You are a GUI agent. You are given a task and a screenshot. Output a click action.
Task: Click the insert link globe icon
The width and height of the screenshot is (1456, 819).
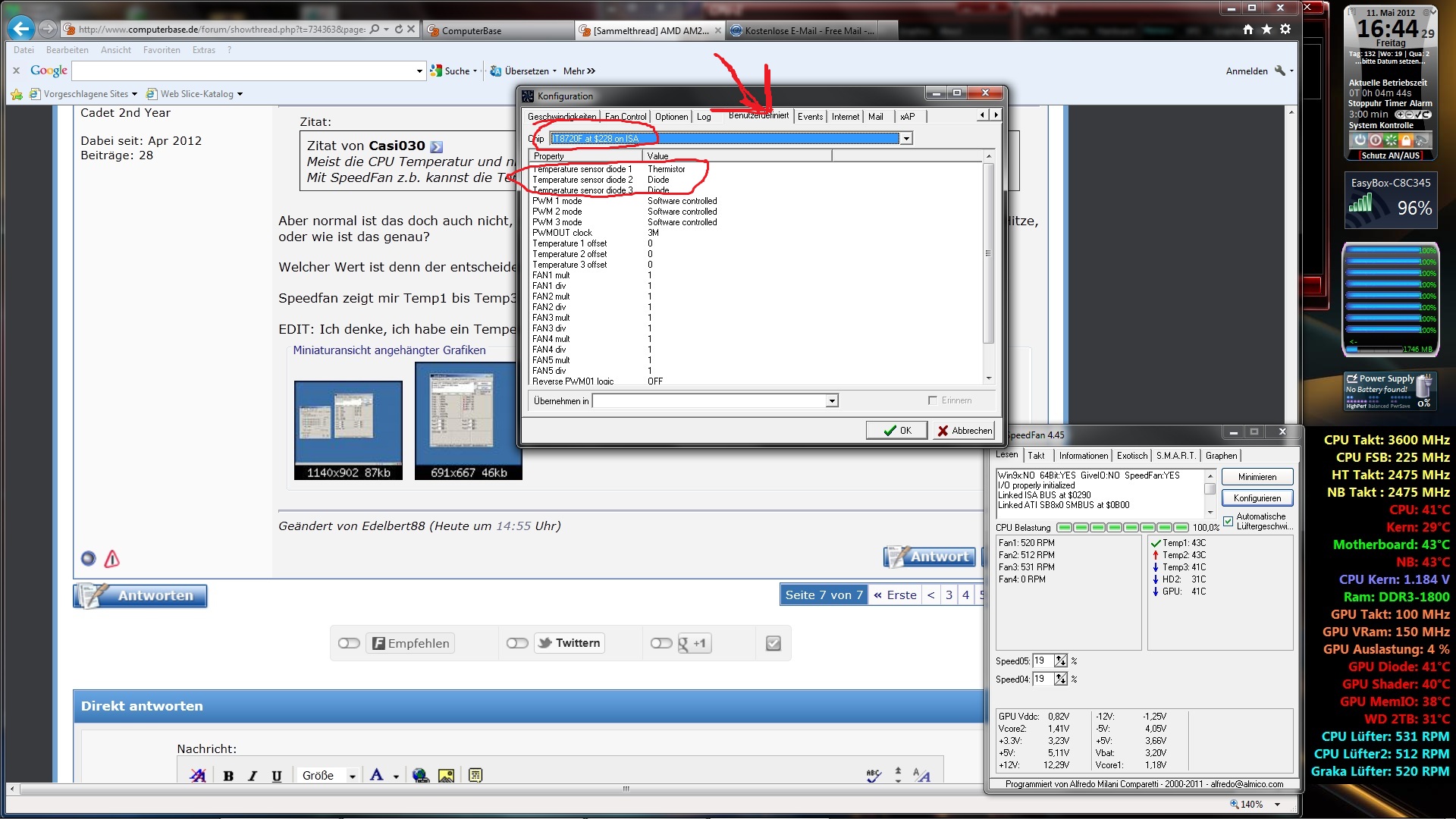coord(420,775)
